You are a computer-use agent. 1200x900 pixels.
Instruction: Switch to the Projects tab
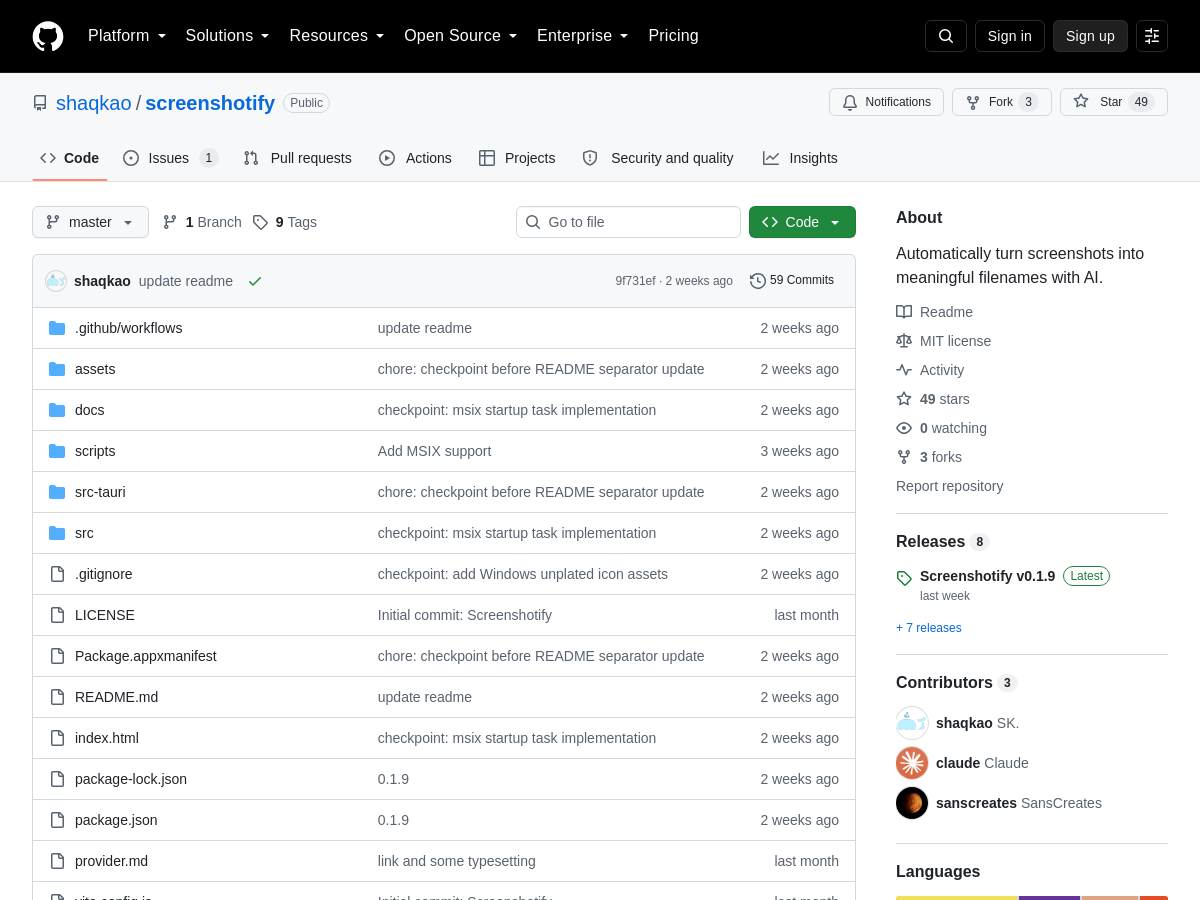517,158
